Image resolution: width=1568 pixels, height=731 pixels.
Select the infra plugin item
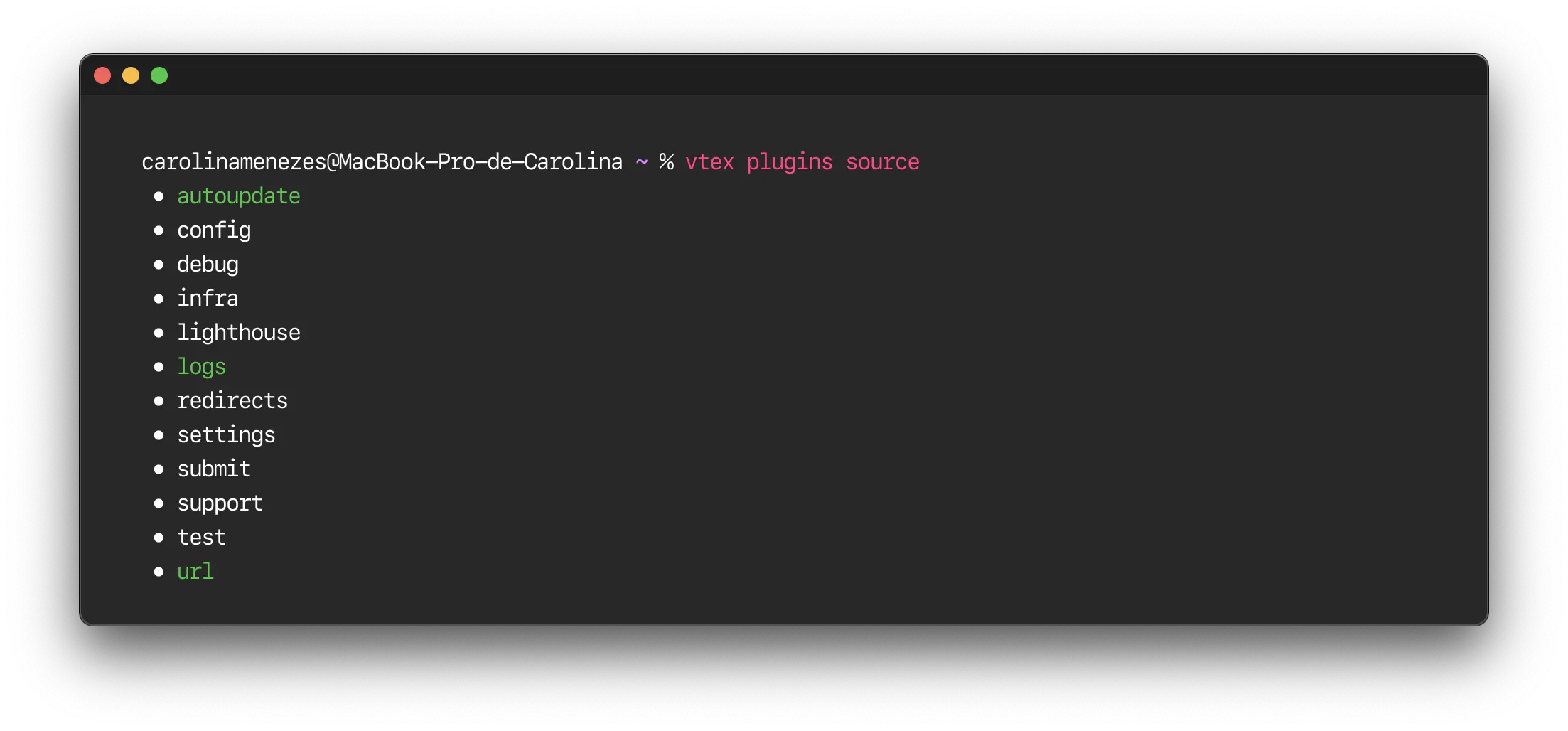(x=208, y=298)
